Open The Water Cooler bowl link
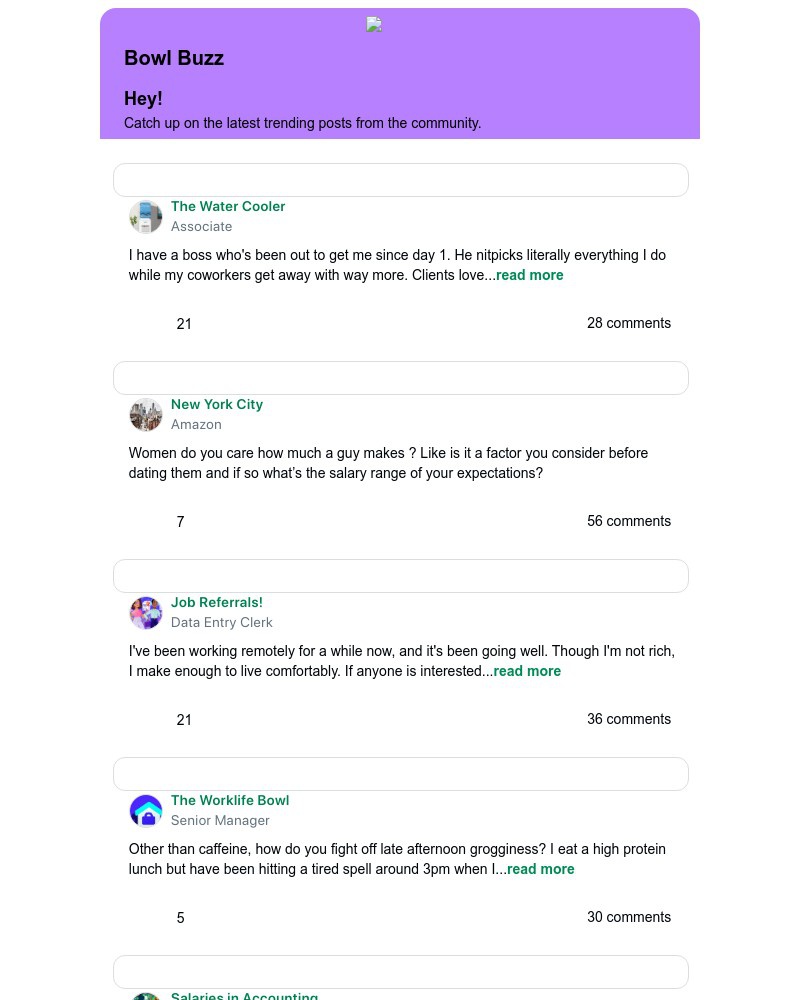This screenshot has width=800, height=1000. point(228,207)
